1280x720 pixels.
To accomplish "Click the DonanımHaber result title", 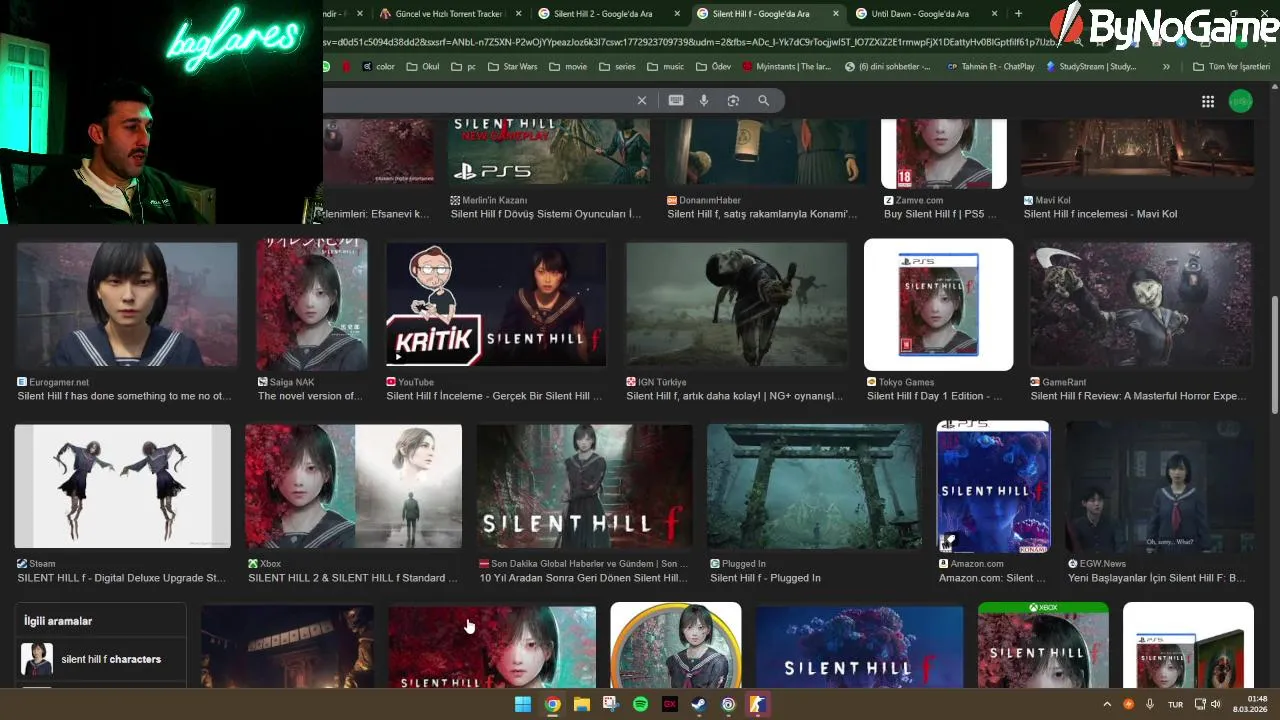I will pyautogui.click(x=762, y=214).
